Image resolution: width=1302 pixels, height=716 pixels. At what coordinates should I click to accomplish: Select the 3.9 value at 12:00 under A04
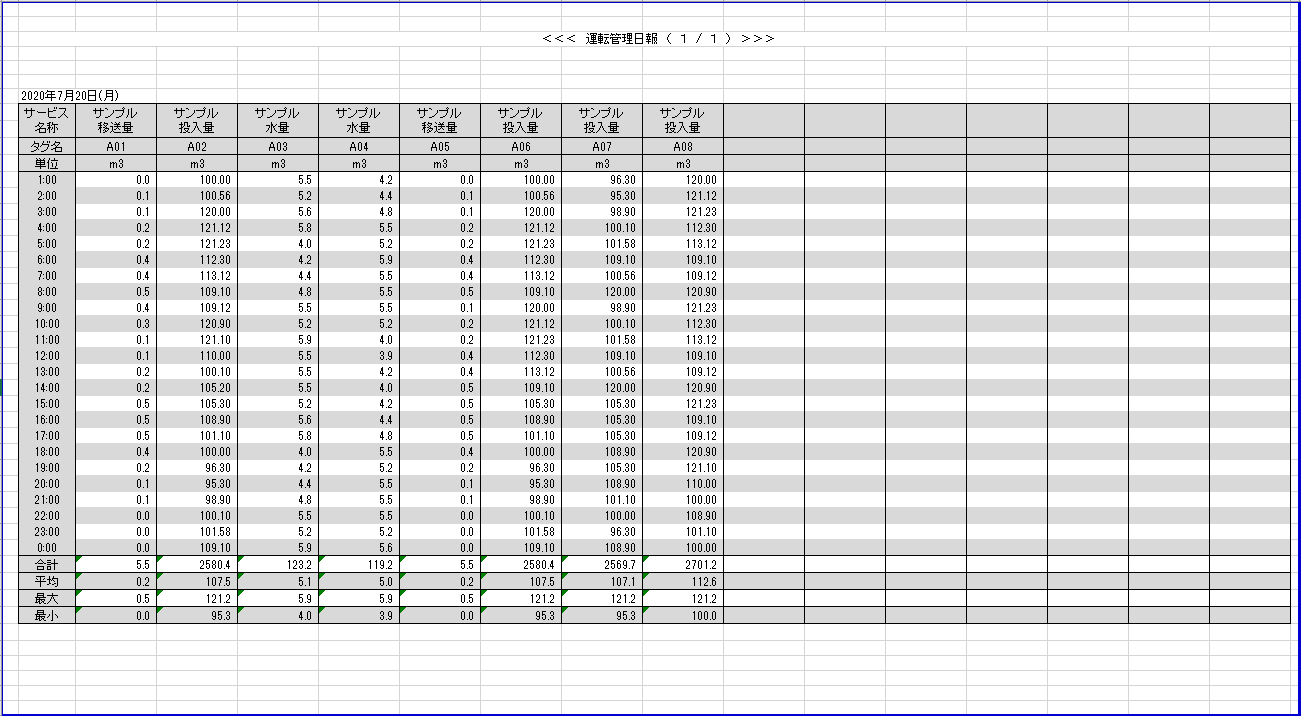tap(359, 356)
